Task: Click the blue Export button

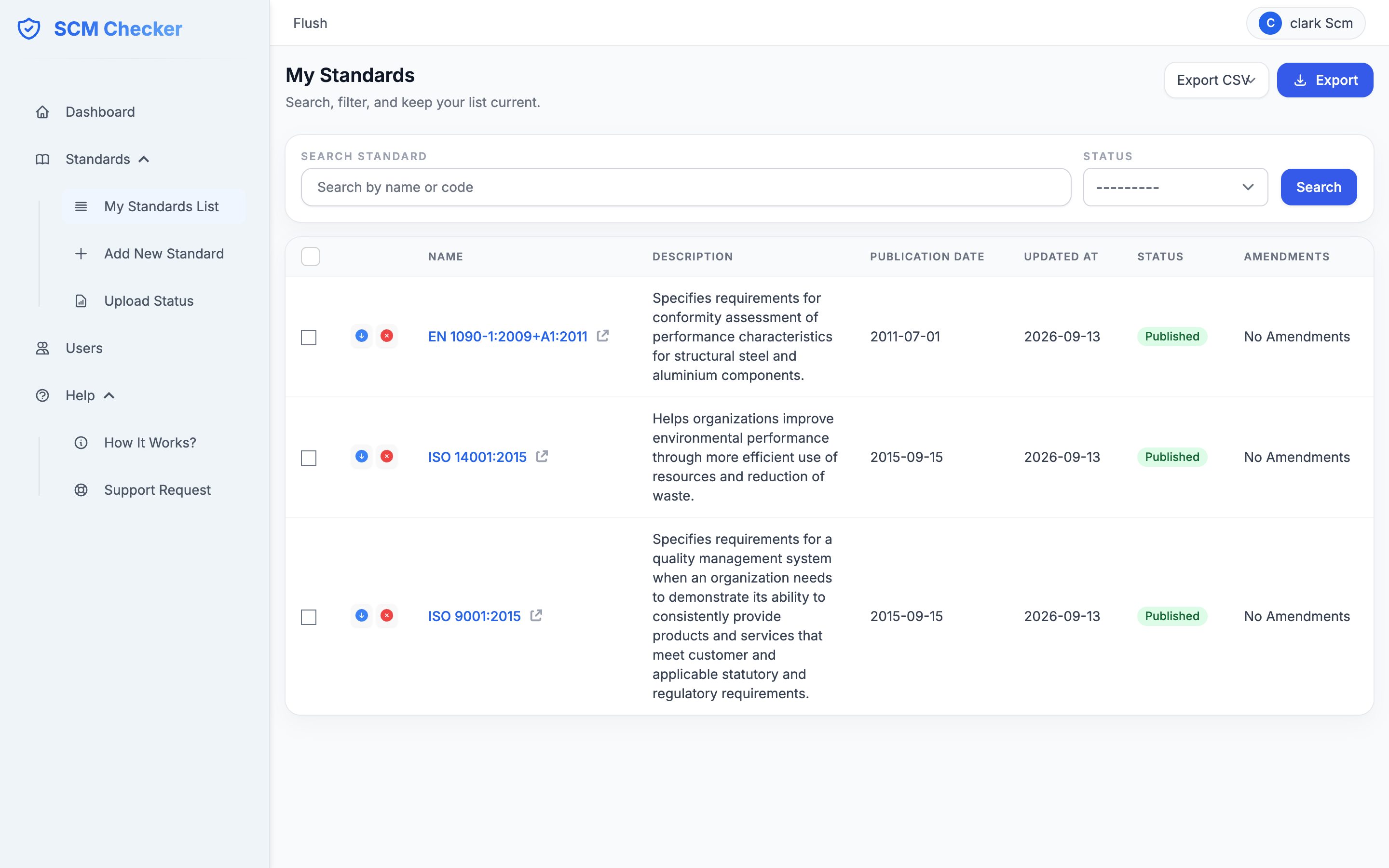Action: coord(1325,81)
